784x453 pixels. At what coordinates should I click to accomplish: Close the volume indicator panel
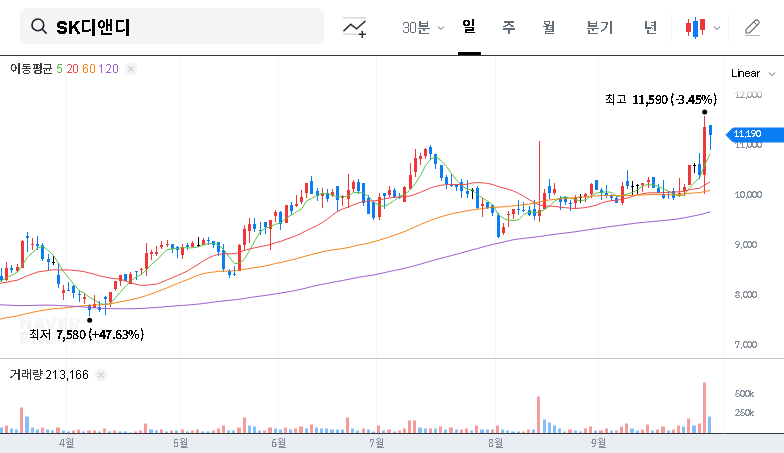click(102, 374)
